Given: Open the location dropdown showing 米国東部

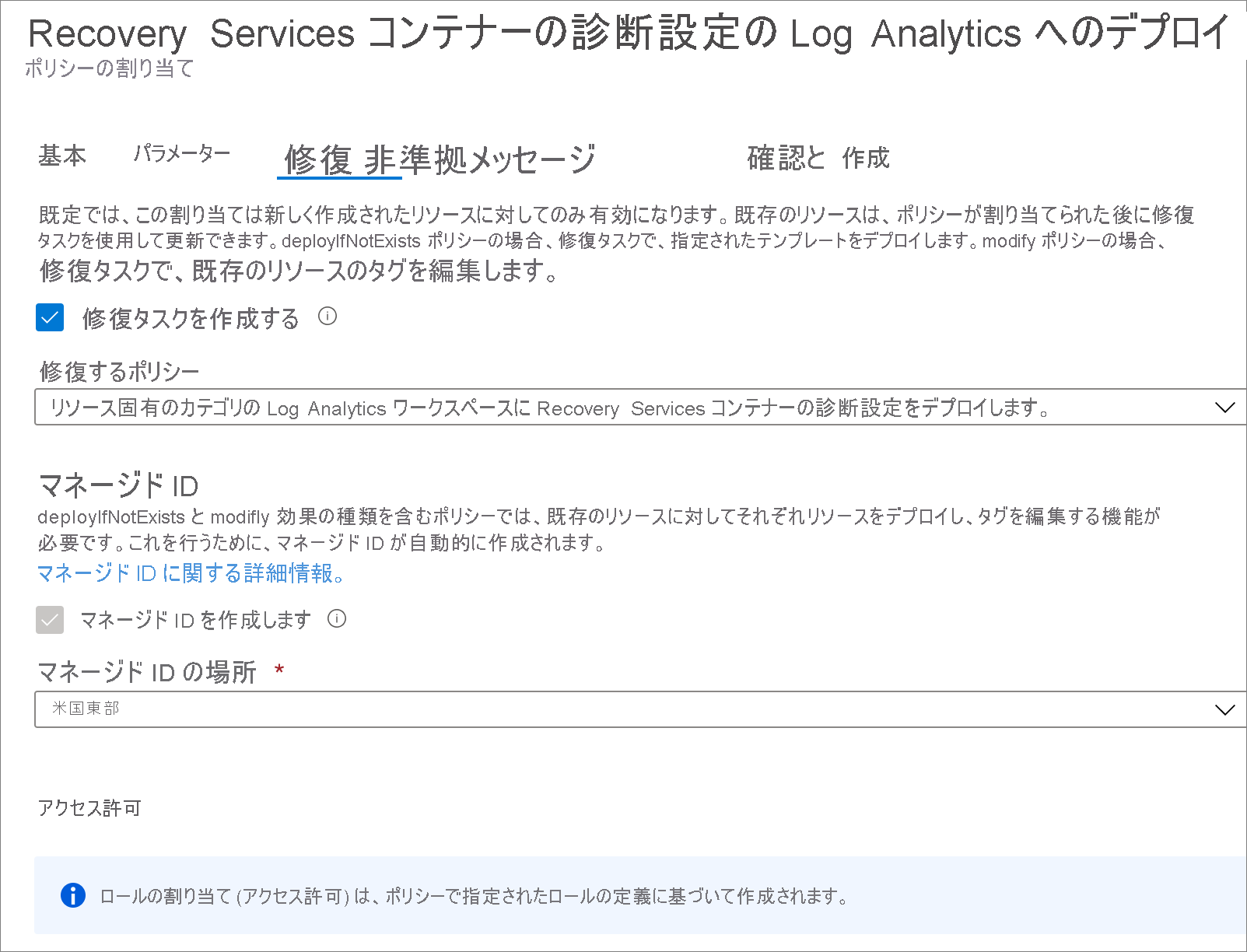Looking at the screenshot, I should tap(622, 709).
